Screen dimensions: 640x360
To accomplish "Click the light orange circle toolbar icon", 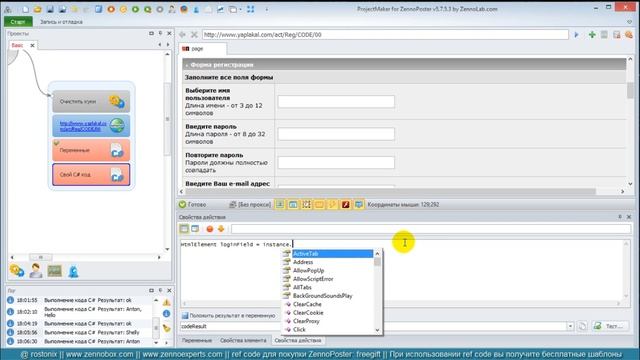I will click(123, 9).
